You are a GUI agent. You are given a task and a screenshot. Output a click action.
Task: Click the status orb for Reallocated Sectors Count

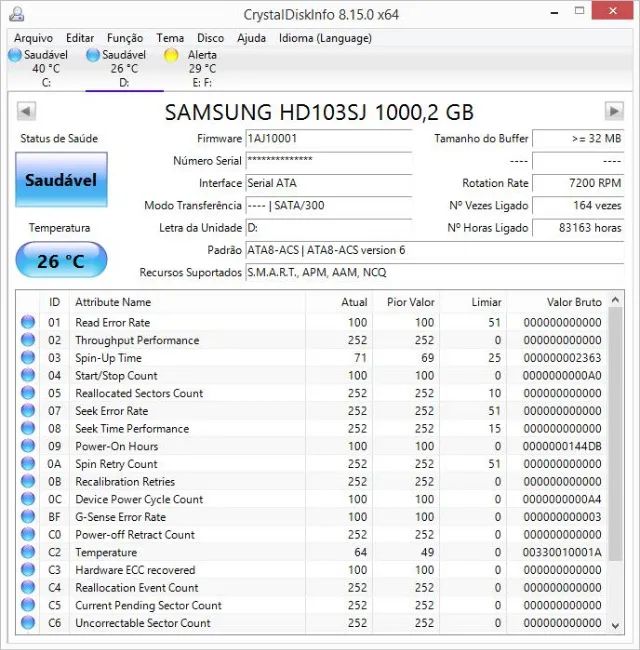pyautogui.click(x=28, y=393)
